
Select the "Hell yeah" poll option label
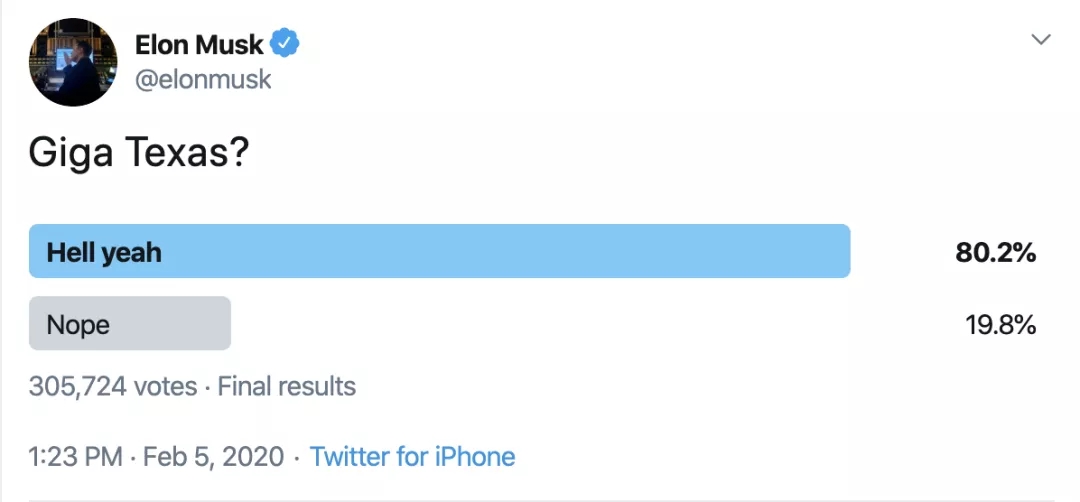104,253
